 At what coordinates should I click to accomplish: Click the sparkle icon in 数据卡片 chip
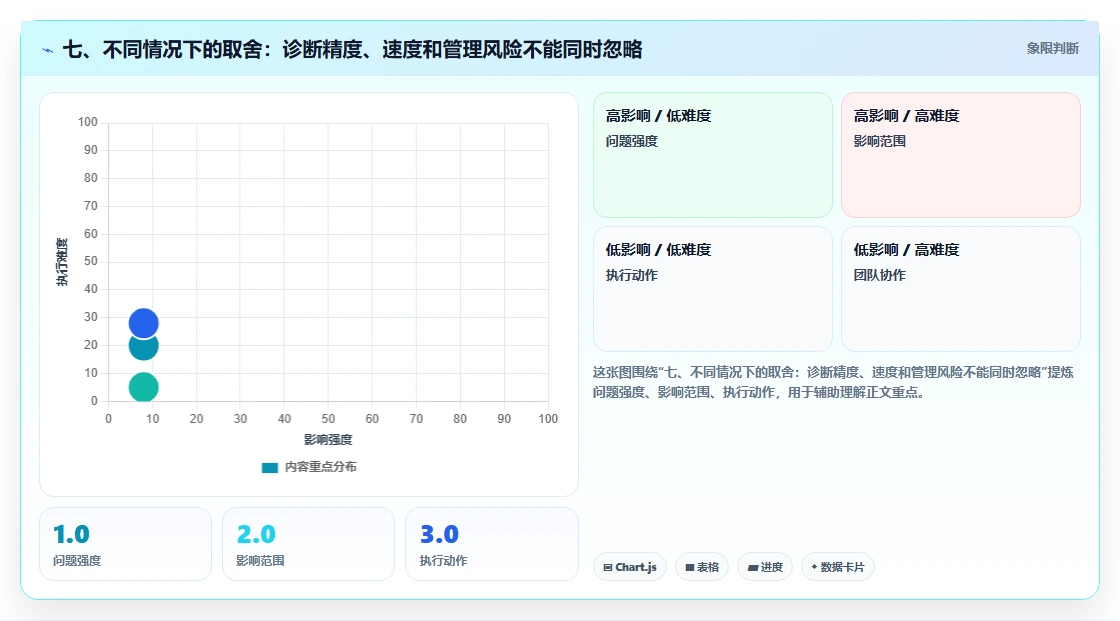(x=814, y=567)
